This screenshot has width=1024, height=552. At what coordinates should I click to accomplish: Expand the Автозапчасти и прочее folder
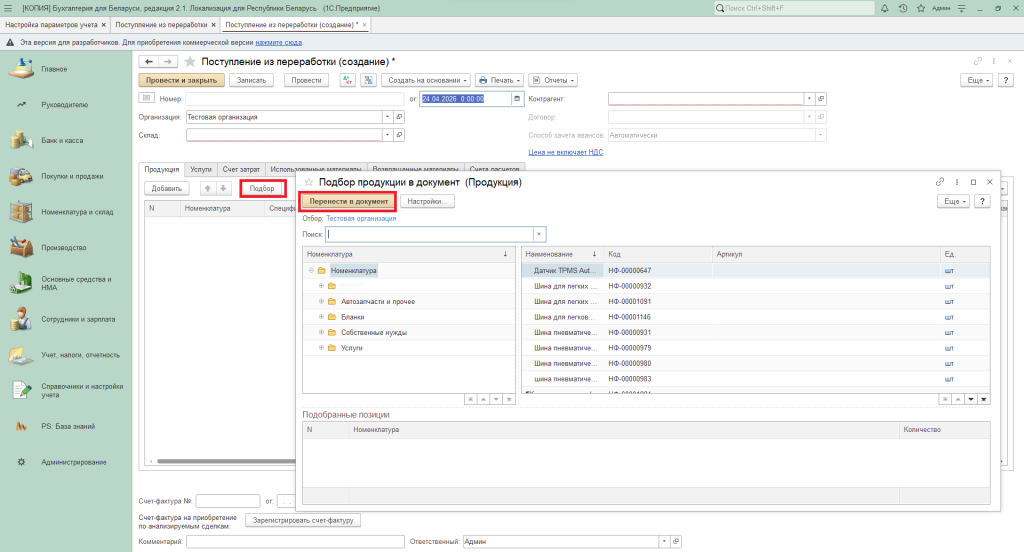[x=321, y=301]
